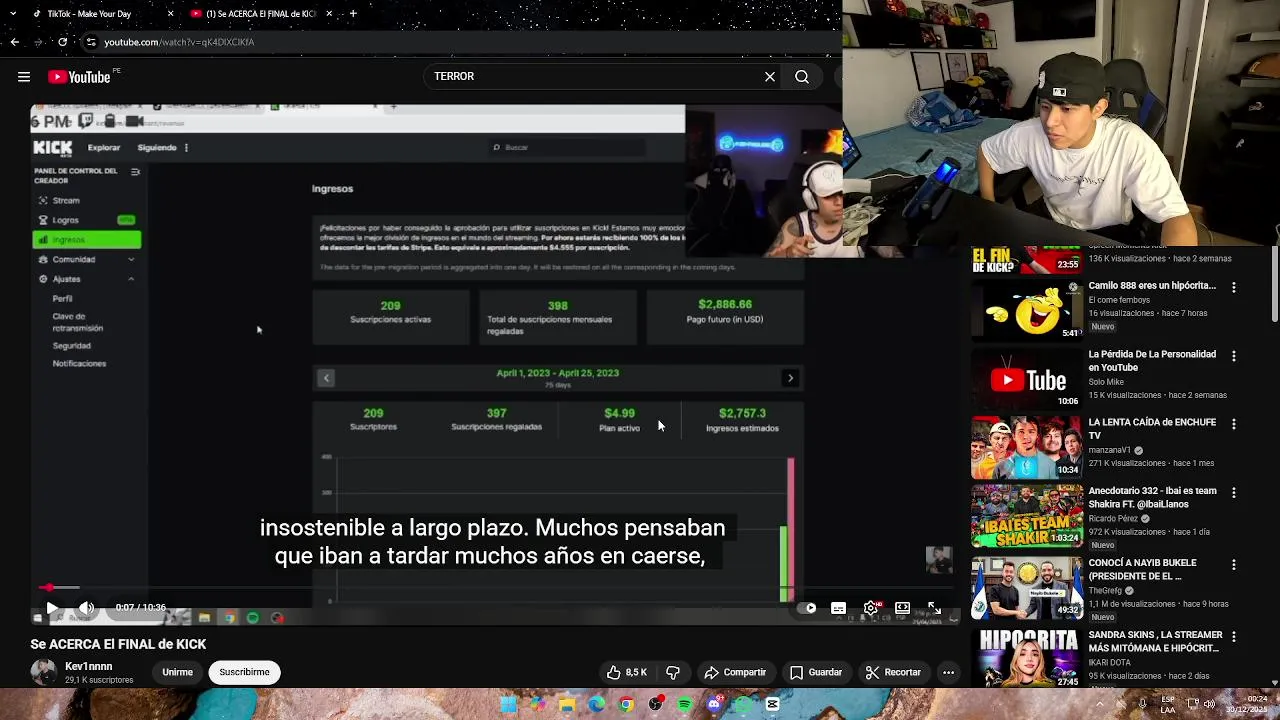This screenshot has height=720, width=1280.
Task: Open La Pérdida De La Personalidad thumbnail
Action: pos(1027,379)
